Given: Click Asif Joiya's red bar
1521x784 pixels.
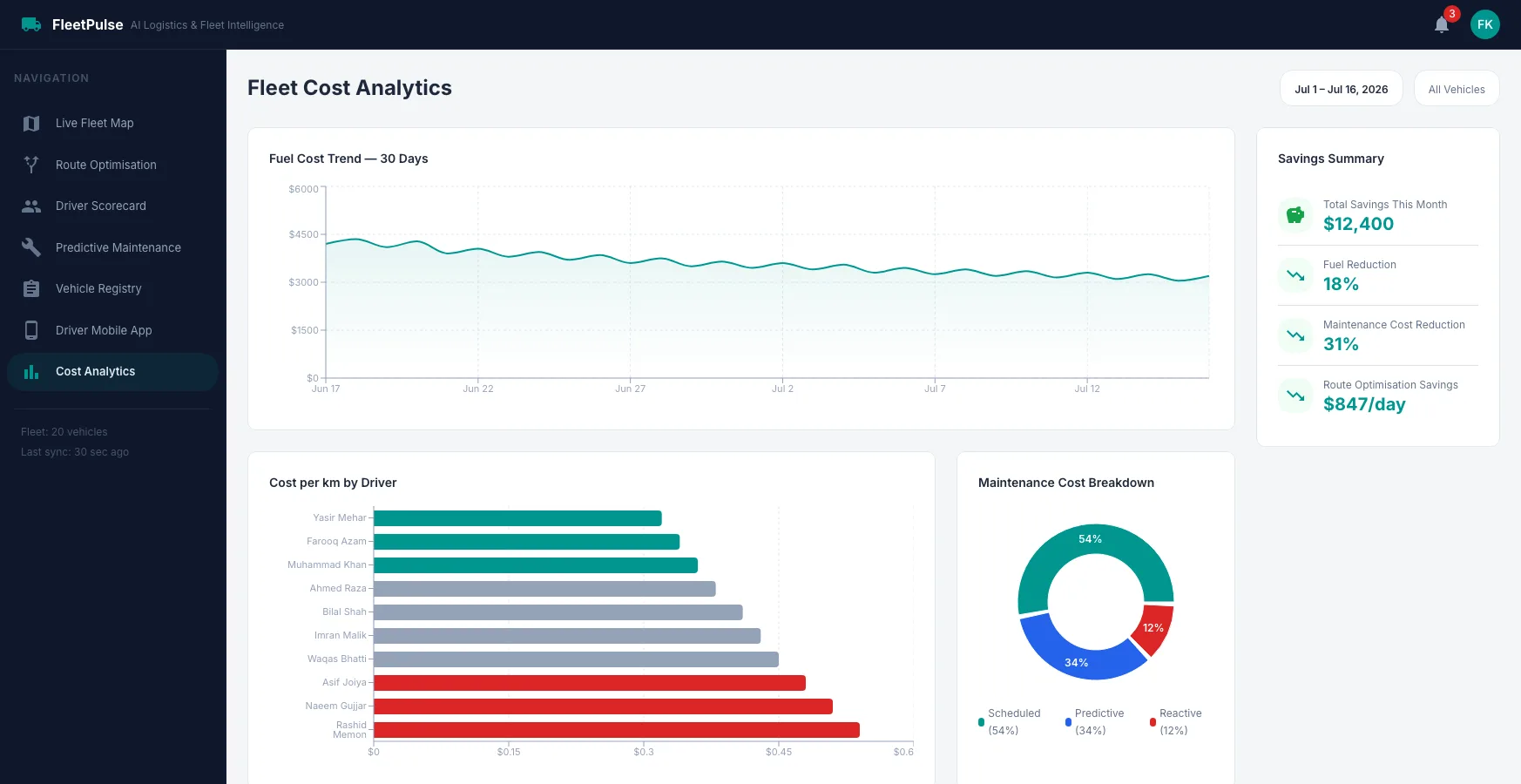Looking at the screenshot, I should click(x=590, y=683).
